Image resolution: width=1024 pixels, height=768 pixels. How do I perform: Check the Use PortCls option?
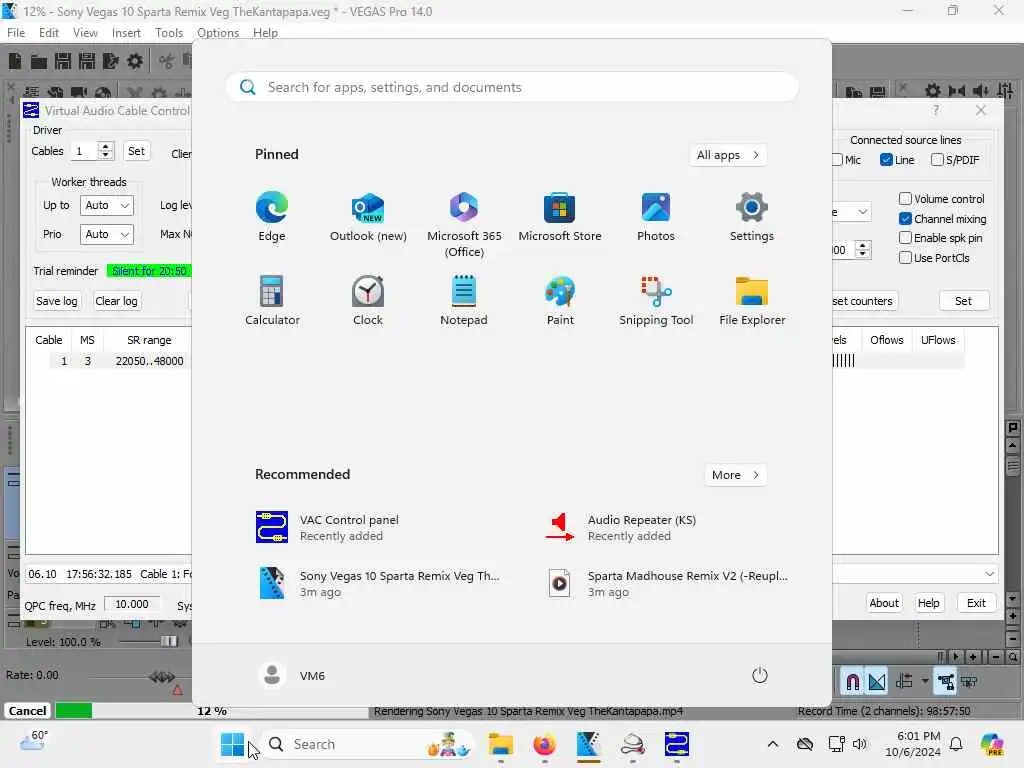click(x=905, y=257)
